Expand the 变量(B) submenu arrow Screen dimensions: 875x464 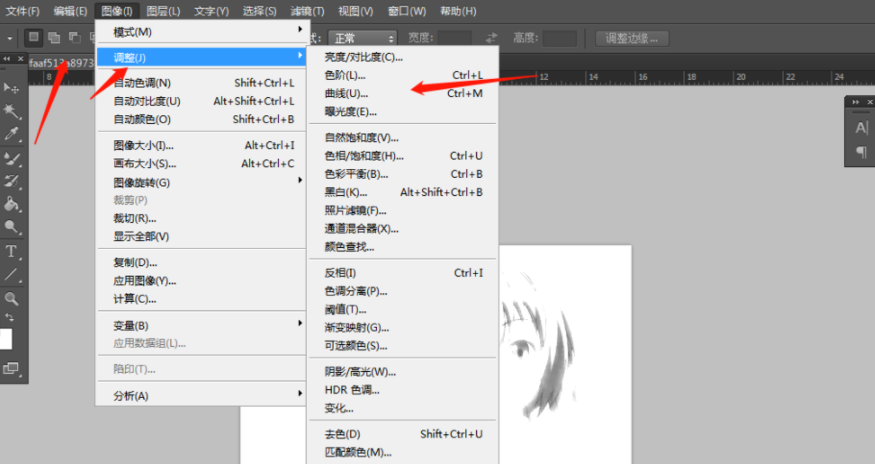point(300,323)
